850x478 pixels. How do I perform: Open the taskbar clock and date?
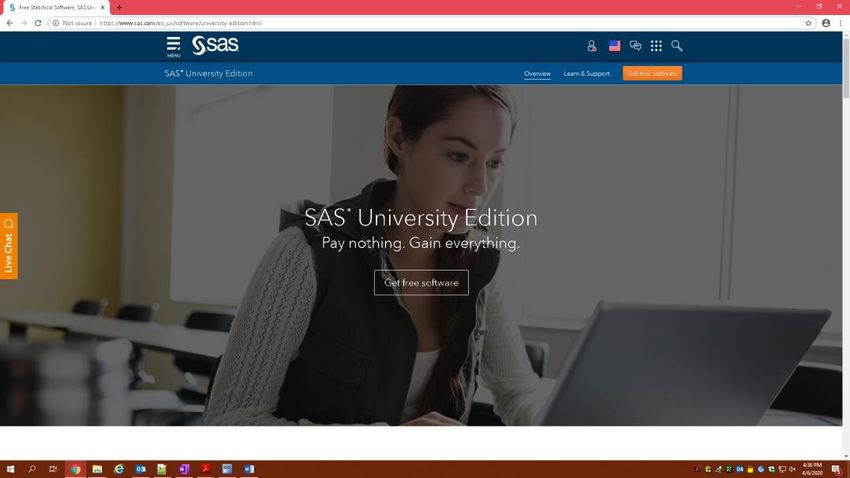tap(812, 469)
